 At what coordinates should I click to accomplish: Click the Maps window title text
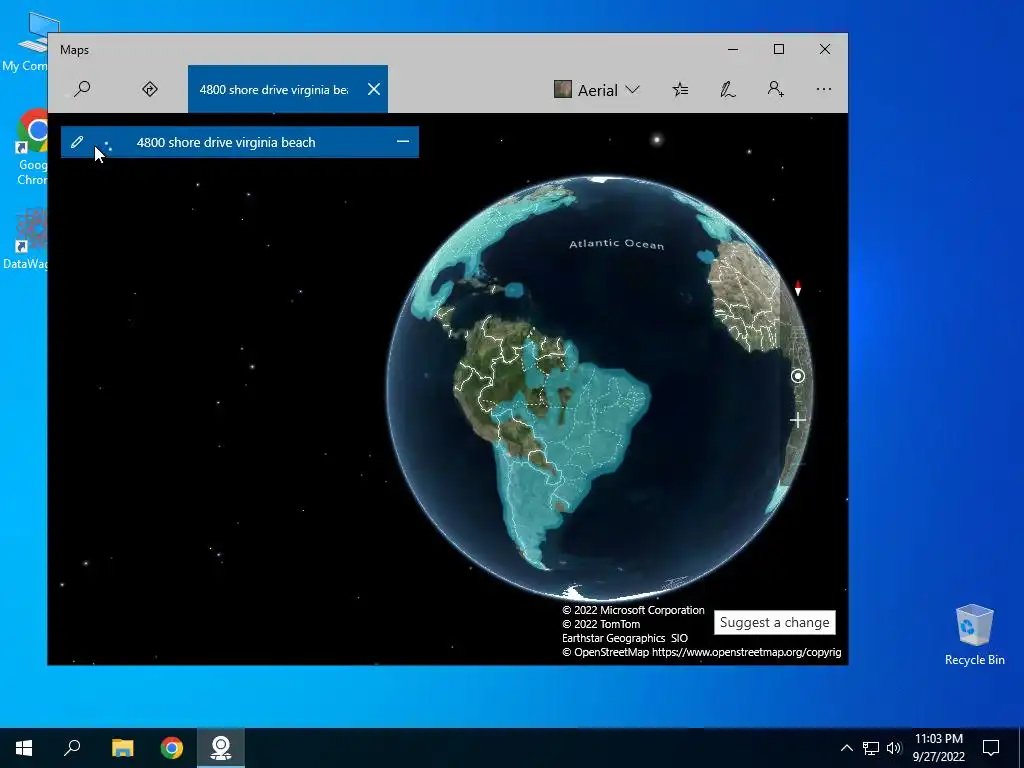[74, 50]
